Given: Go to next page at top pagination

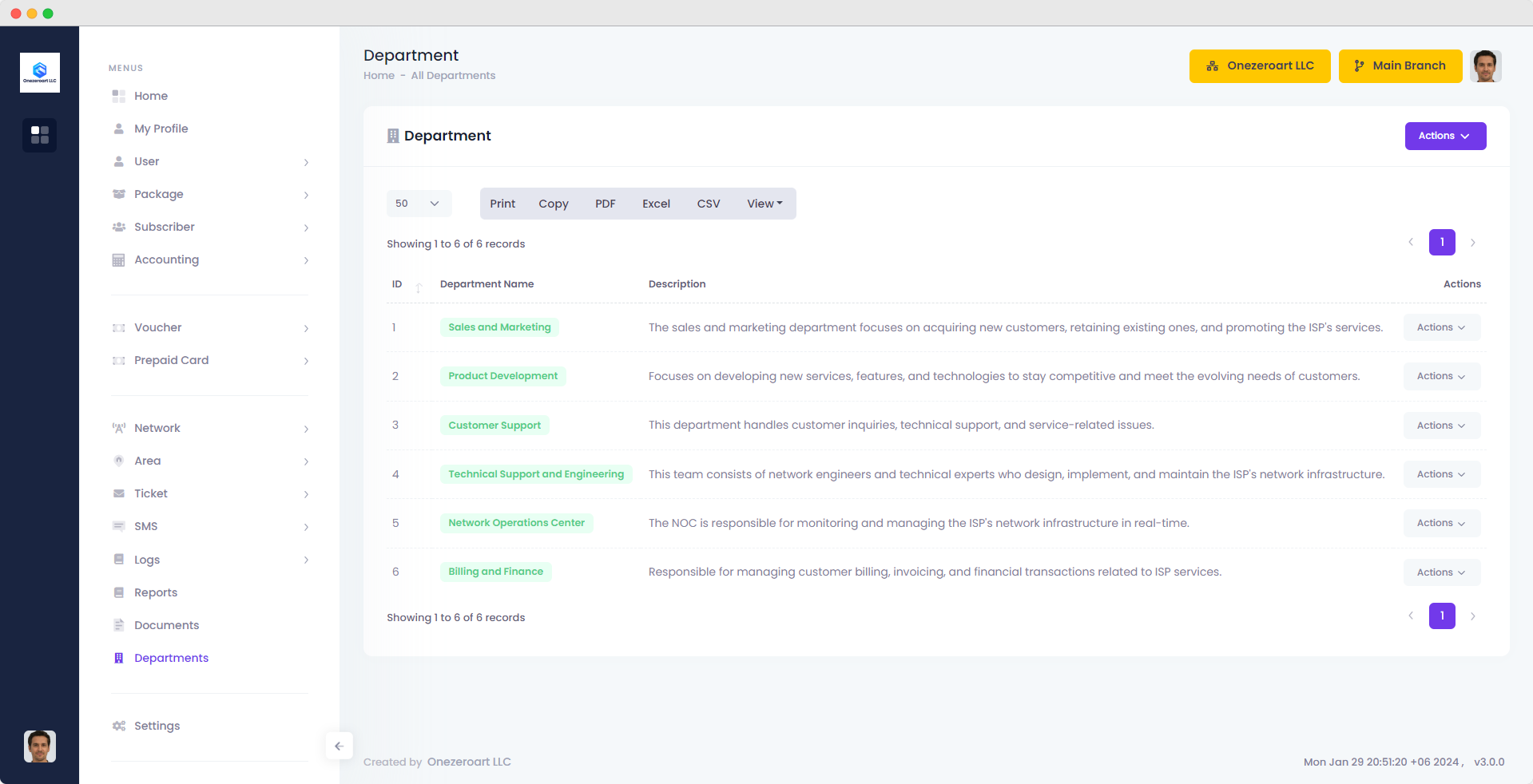Looking at the screenshot, I should 1473,242.
